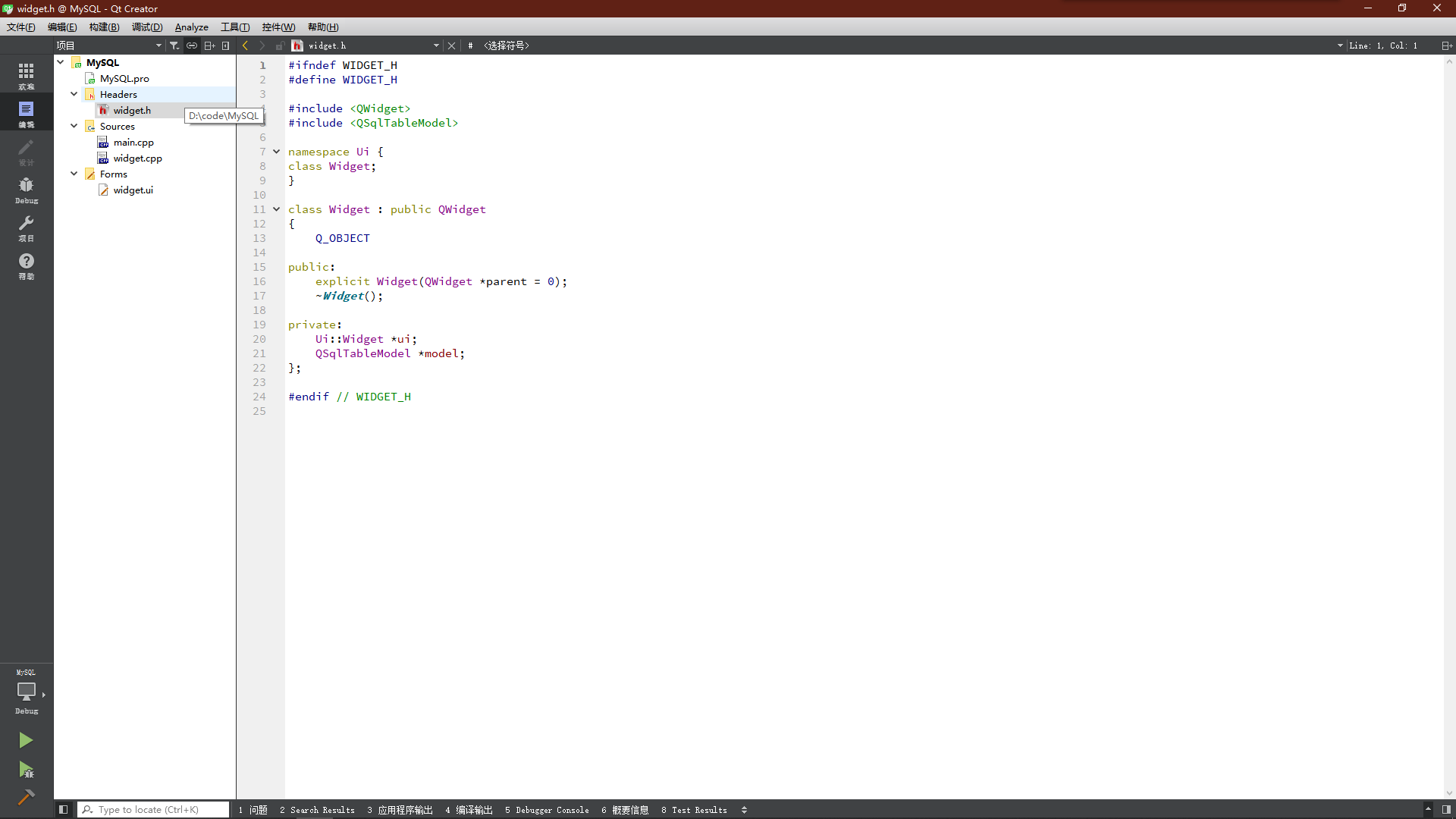Filter the project tree
This screenshot has height=819, width=1456.
[x=174, y=45]
